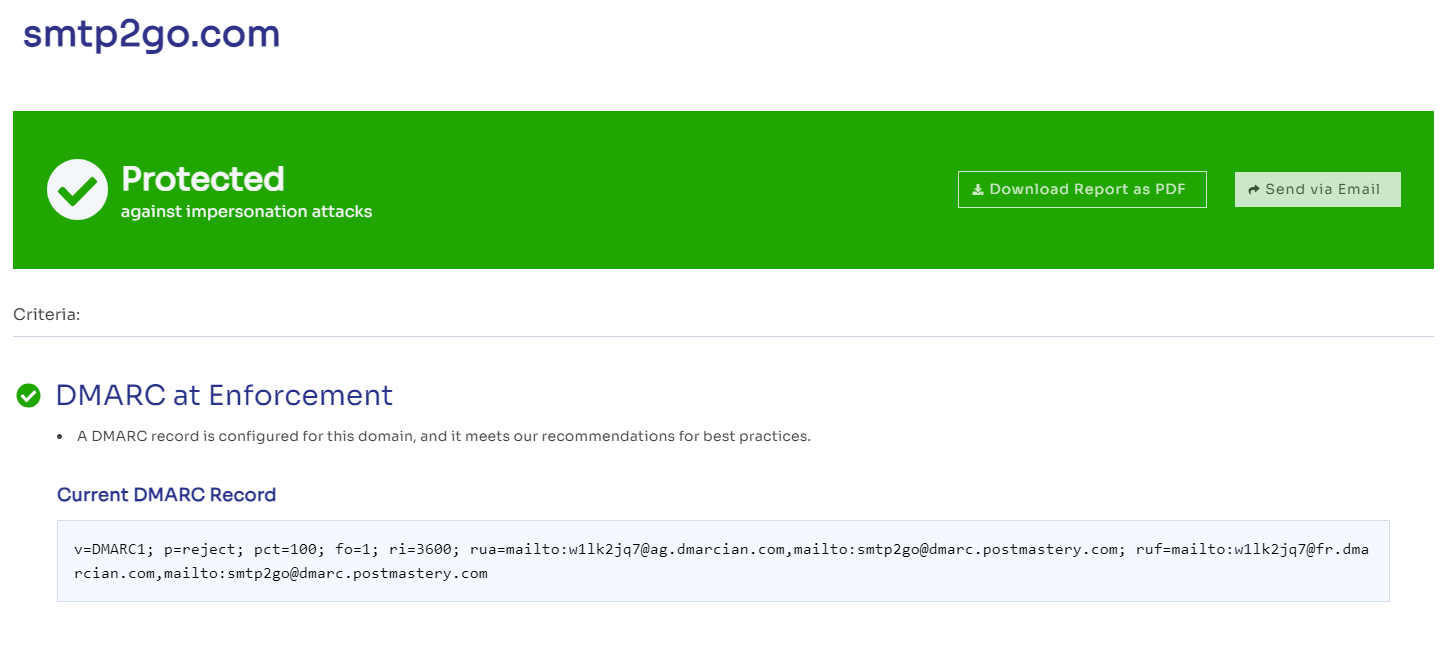The image size is (1451, 647).
Task: Click the Protected status title
Action: (x=203, y=179)
